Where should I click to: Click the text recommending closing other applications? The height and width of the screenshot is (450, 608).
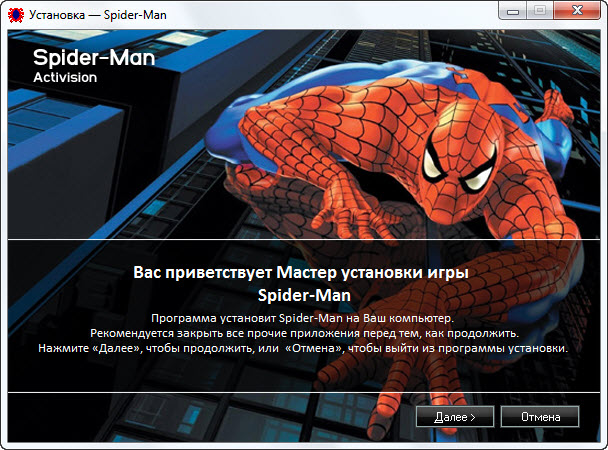302,332
